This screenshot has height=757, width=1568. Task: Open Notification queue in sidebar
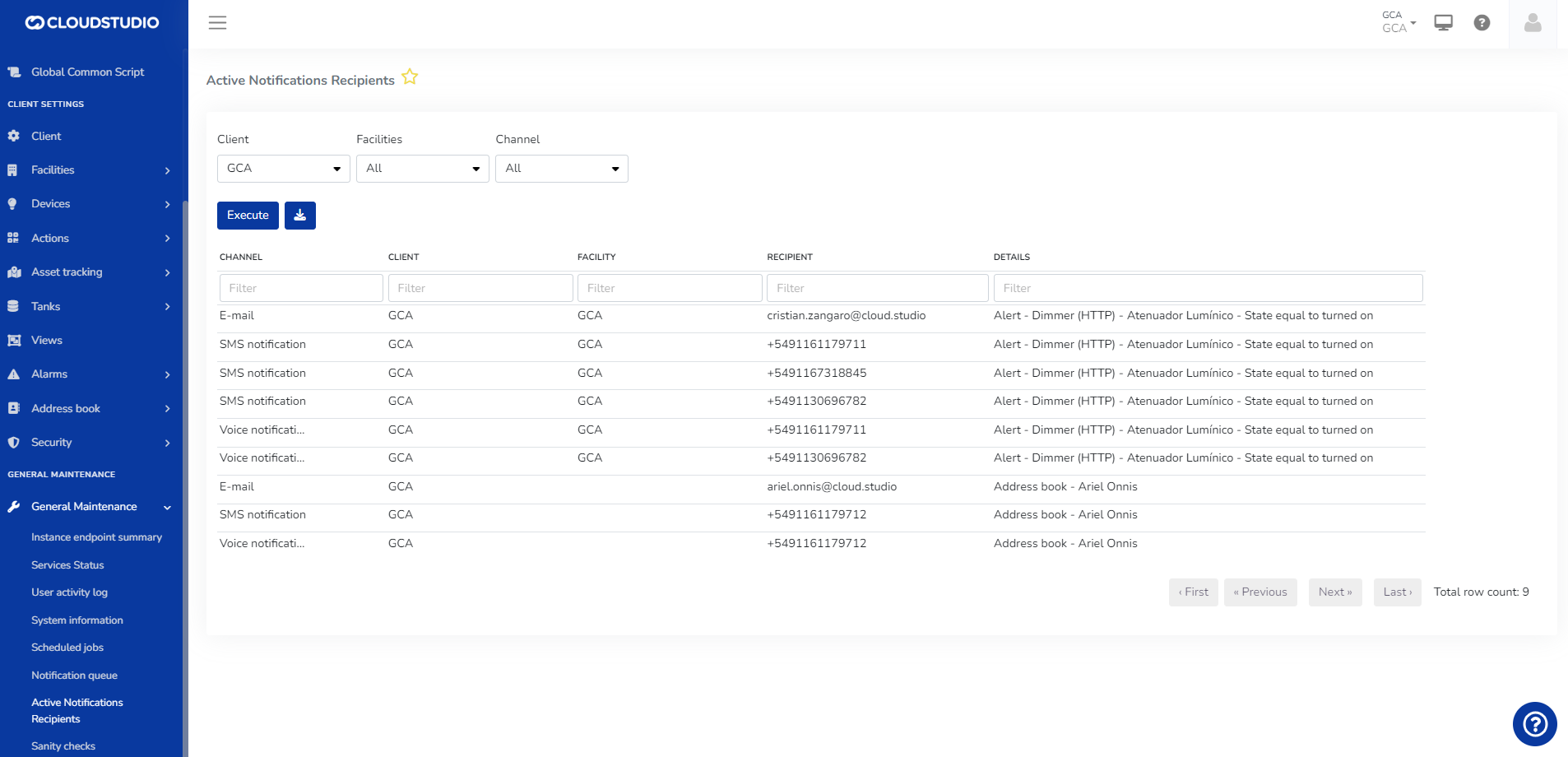[x=74, y=676]
